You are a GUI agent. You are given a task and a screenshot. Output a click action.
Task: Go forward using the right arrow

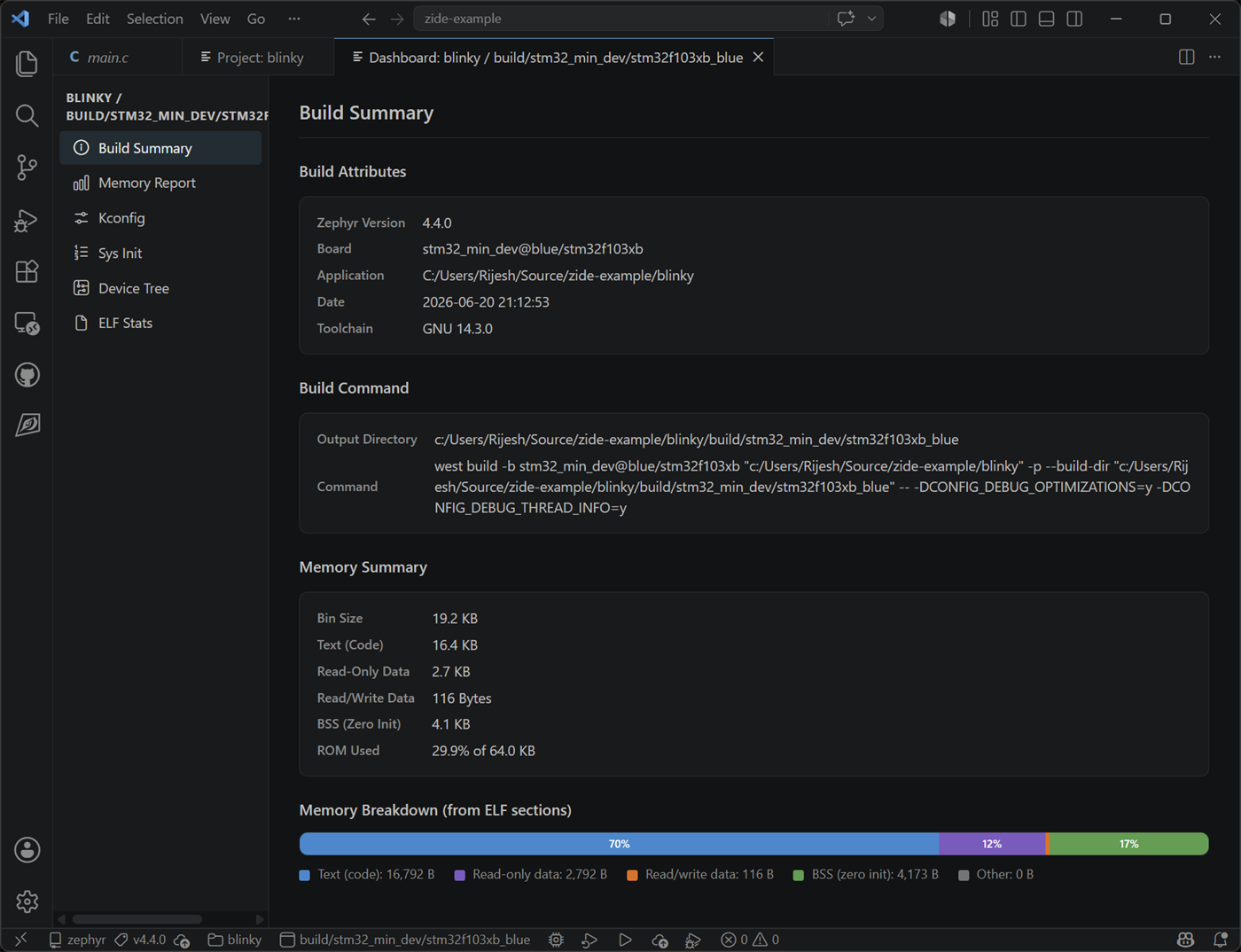click(x=397, y=19)
